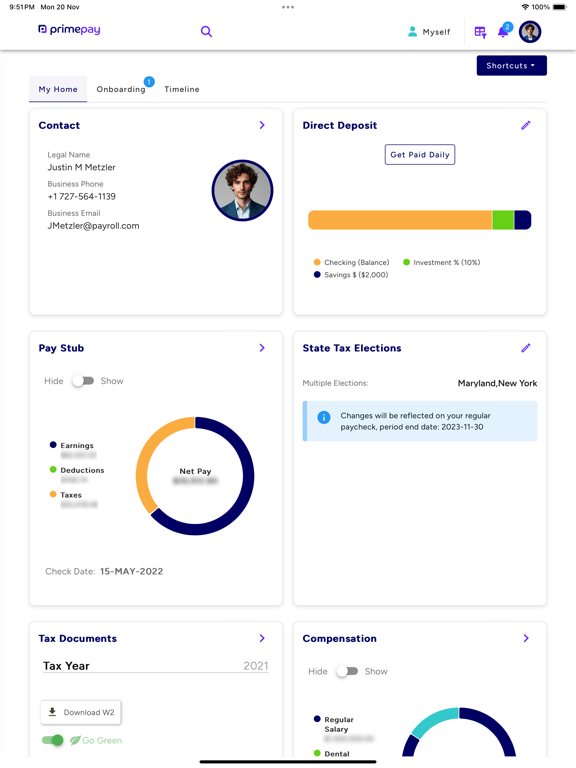576x768 pixels.
Task: Toggle Pay Stub Hide/Show switch
Action: coord(83,381)
